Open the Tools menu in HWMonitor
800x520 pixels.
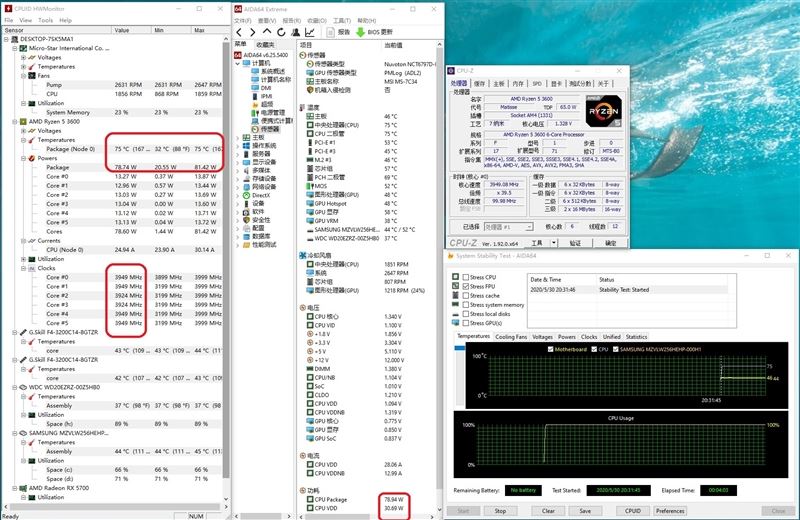point(45,20)
